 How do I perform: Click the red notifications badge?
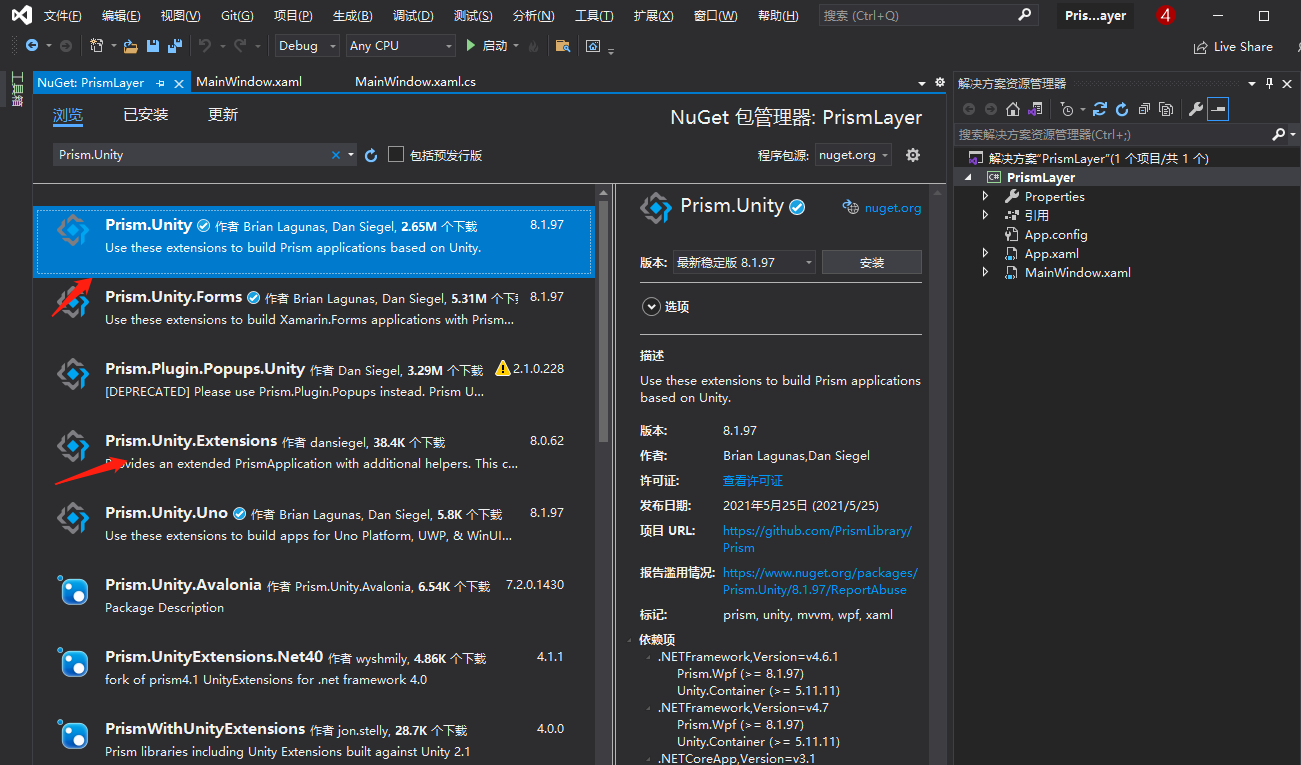coord(1165,15)
